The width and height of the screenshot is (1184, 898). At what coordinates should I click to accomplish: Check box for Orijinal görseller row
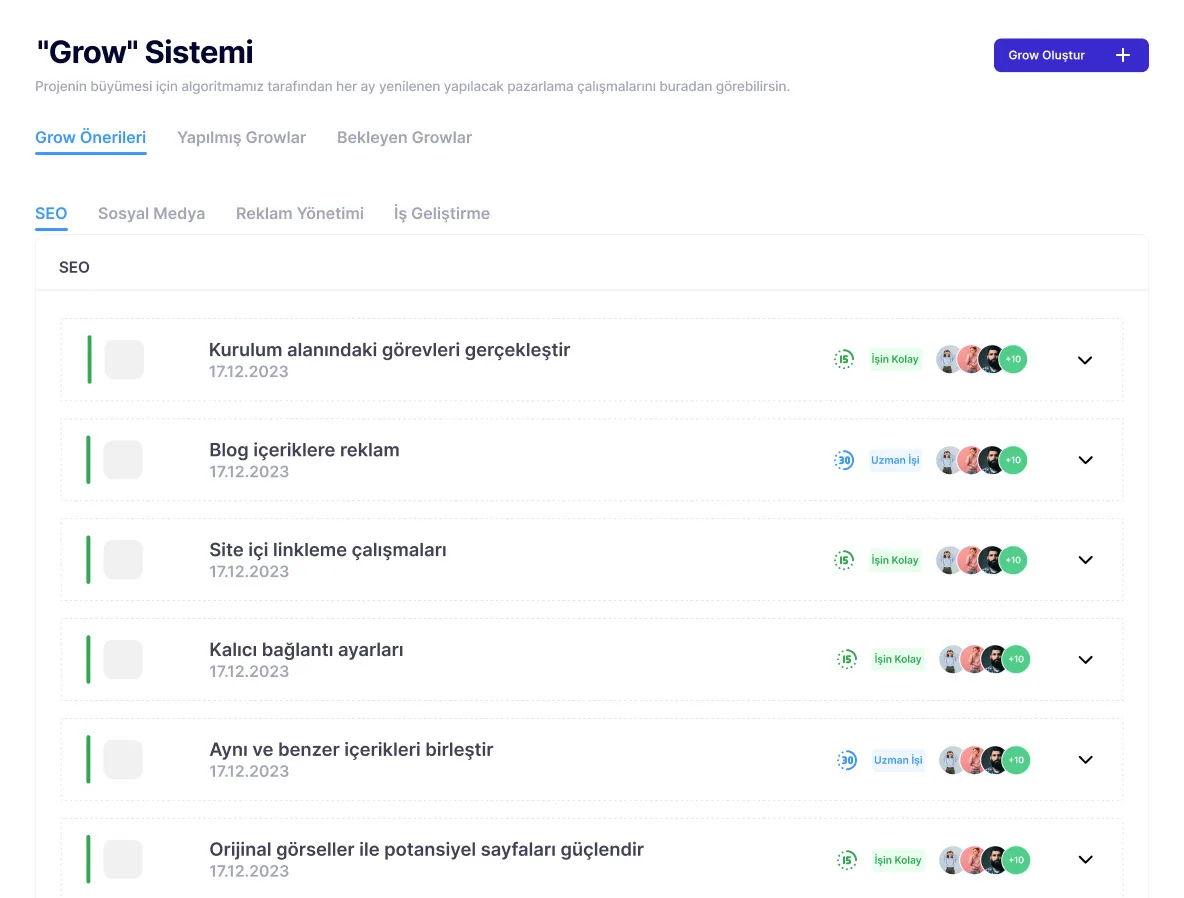click(123, 859)
